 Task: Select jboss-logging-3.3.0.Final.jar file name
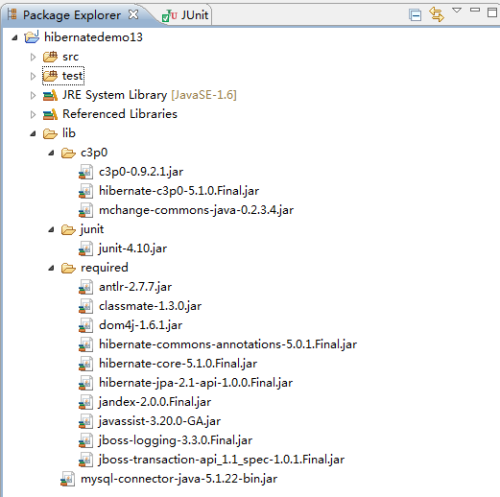coord(176,441)
